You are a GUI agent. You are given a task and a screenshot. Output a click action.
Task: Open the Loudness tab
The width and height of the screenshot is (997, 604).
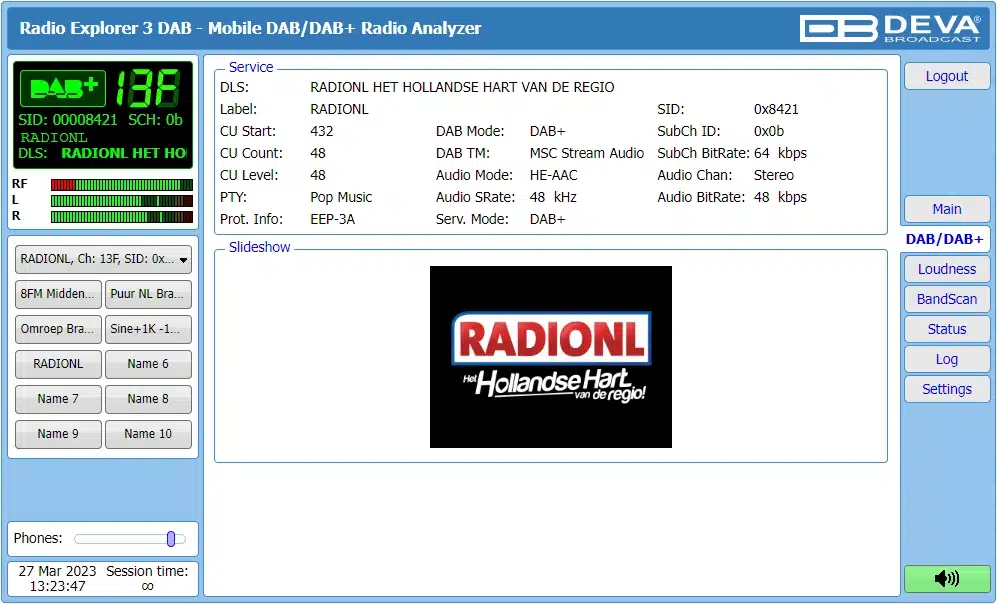click(946, 269)
